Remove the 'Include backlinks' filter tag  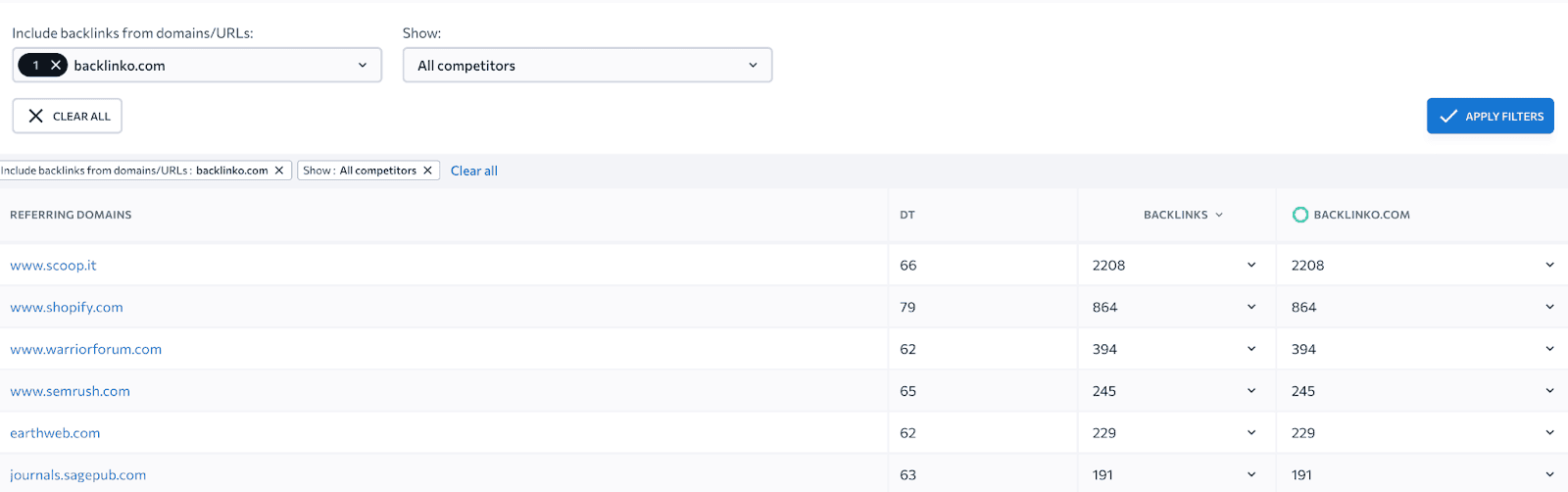(x=279, y=171)
